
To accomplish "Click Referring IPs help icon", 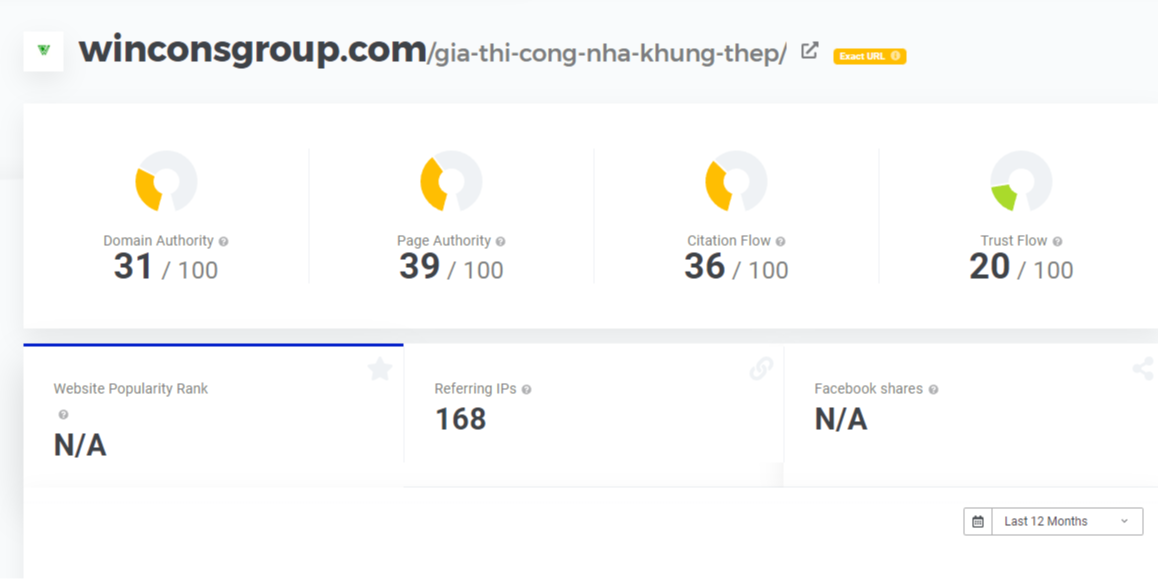I will pyautogui.click(x=527, y=389).
